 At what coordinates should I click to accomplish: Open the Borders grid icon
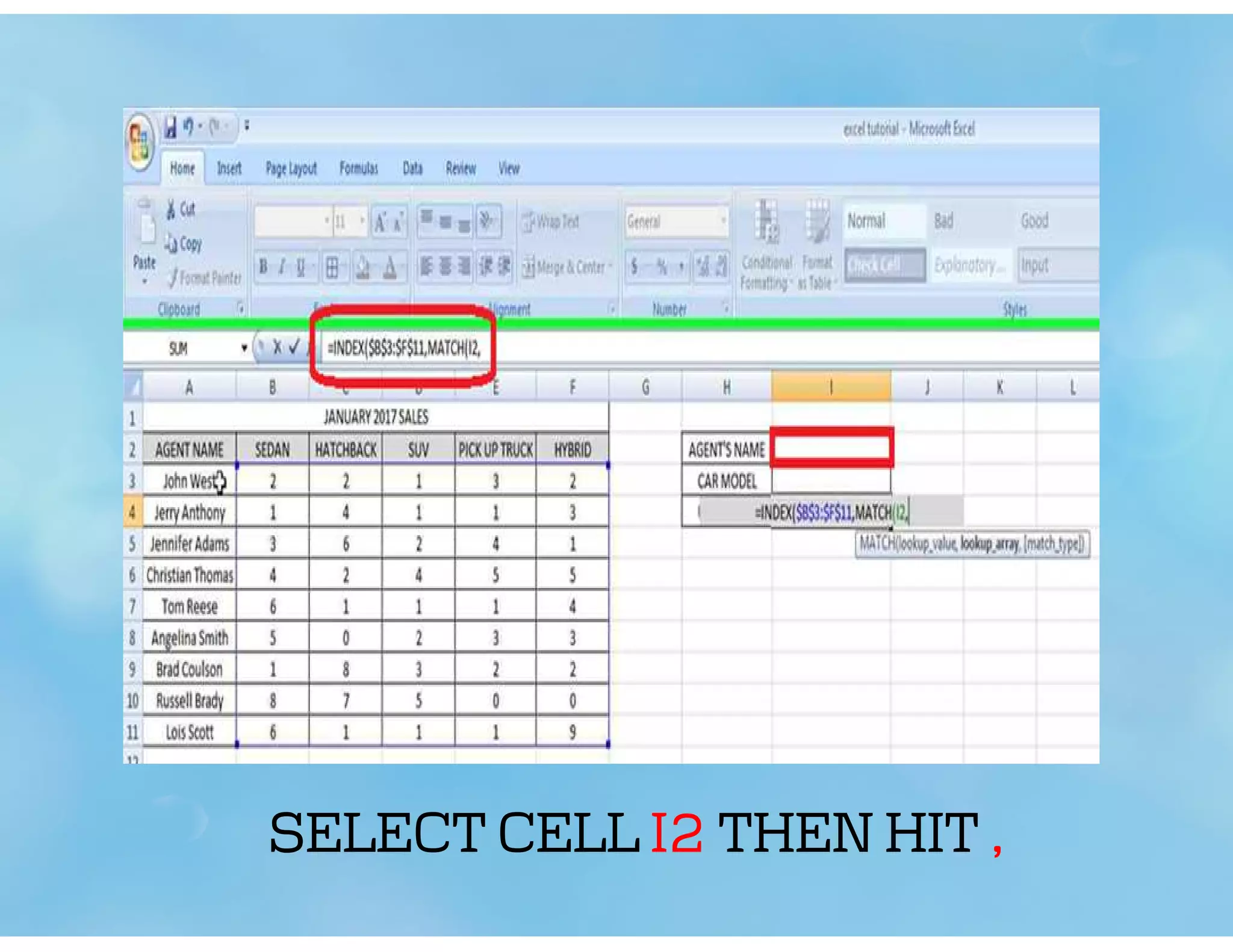[x=332, y=267]
